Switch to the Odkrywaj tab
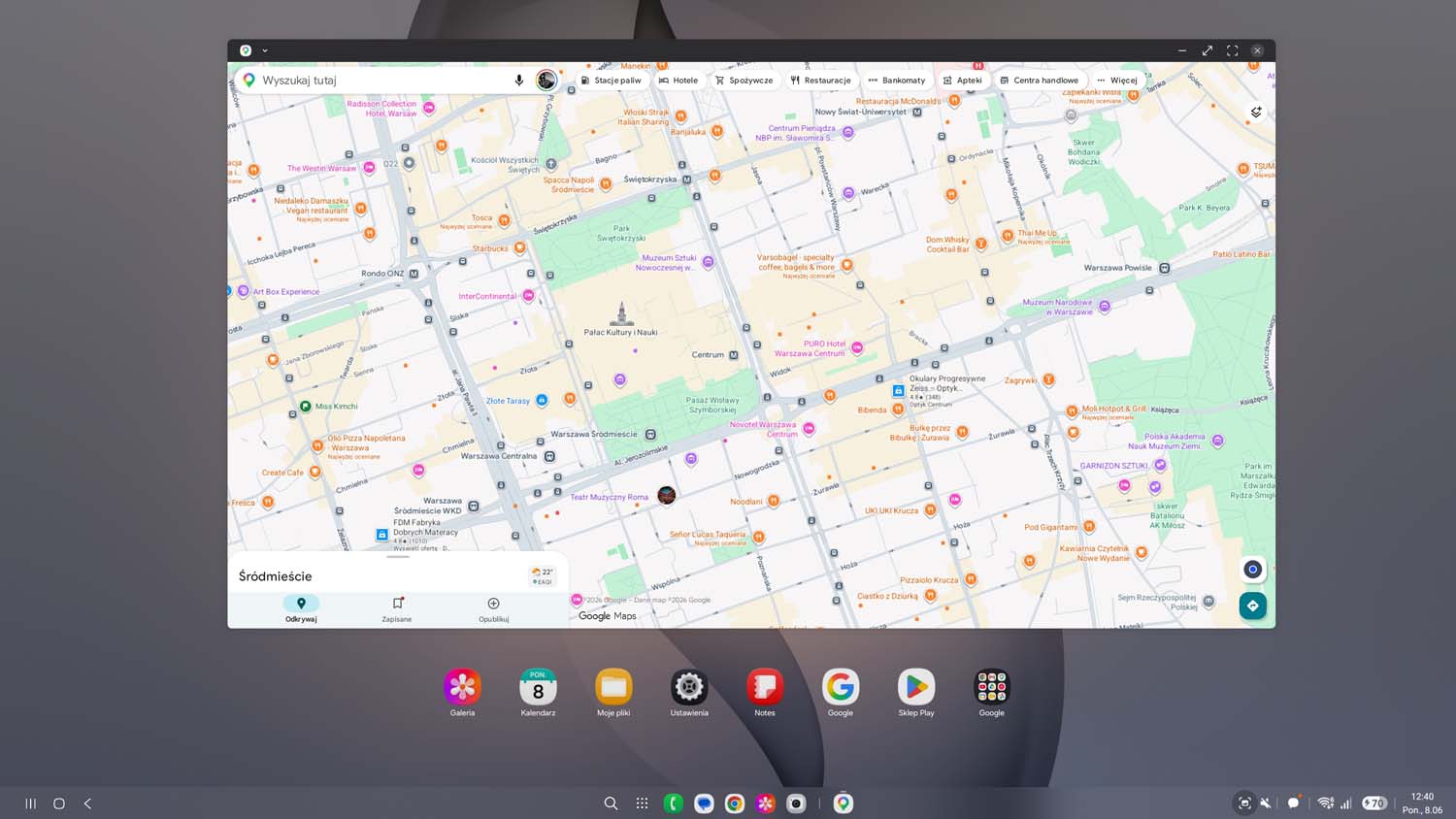This screenshot has height=819, width=1456. click(x=301, y=608)
